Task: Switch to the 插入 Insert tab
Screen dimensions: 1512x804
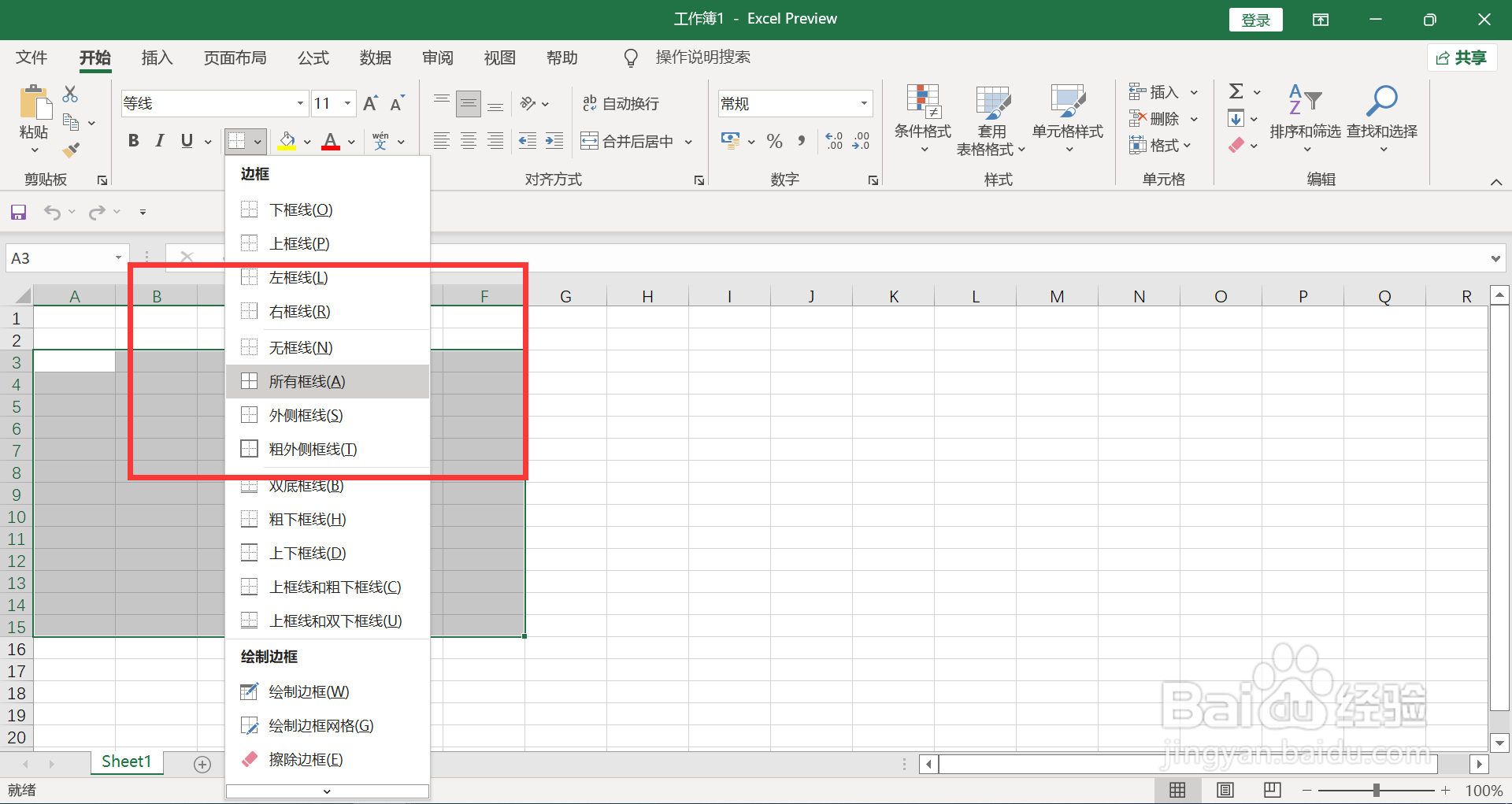Action: (x=157, y=57)
